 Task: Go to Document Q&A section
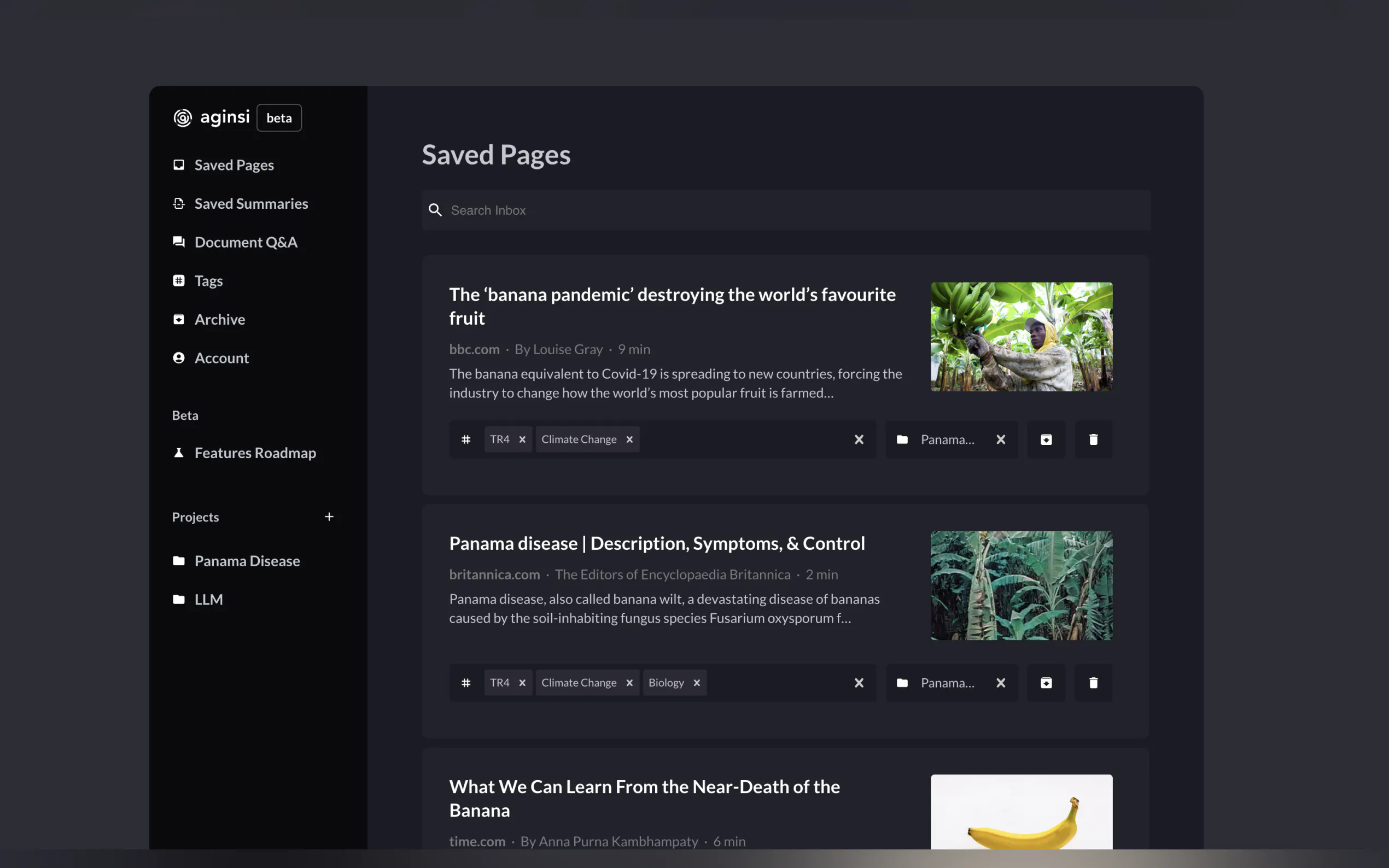coord(246,242)
